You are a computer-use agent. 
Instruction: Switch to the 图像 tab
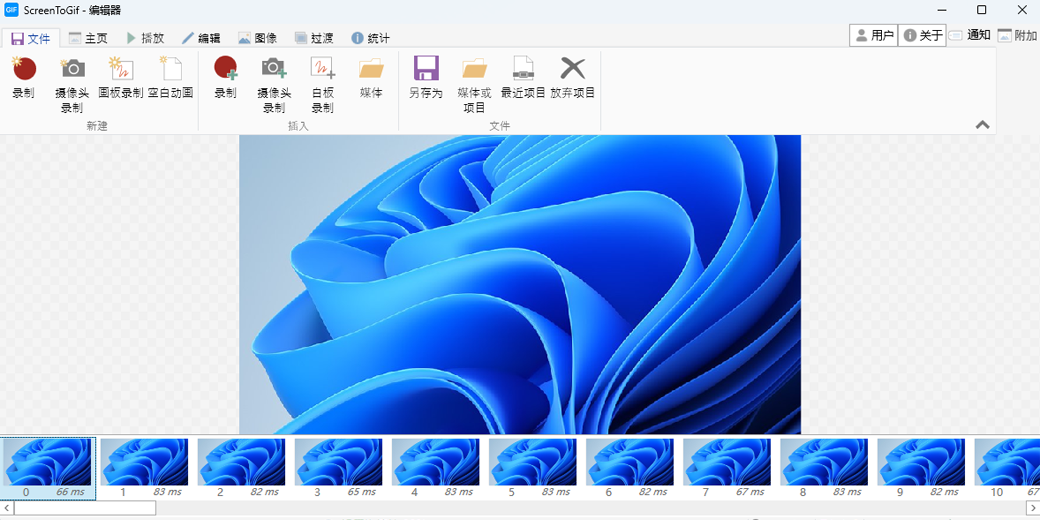click(x=257, y=38)
